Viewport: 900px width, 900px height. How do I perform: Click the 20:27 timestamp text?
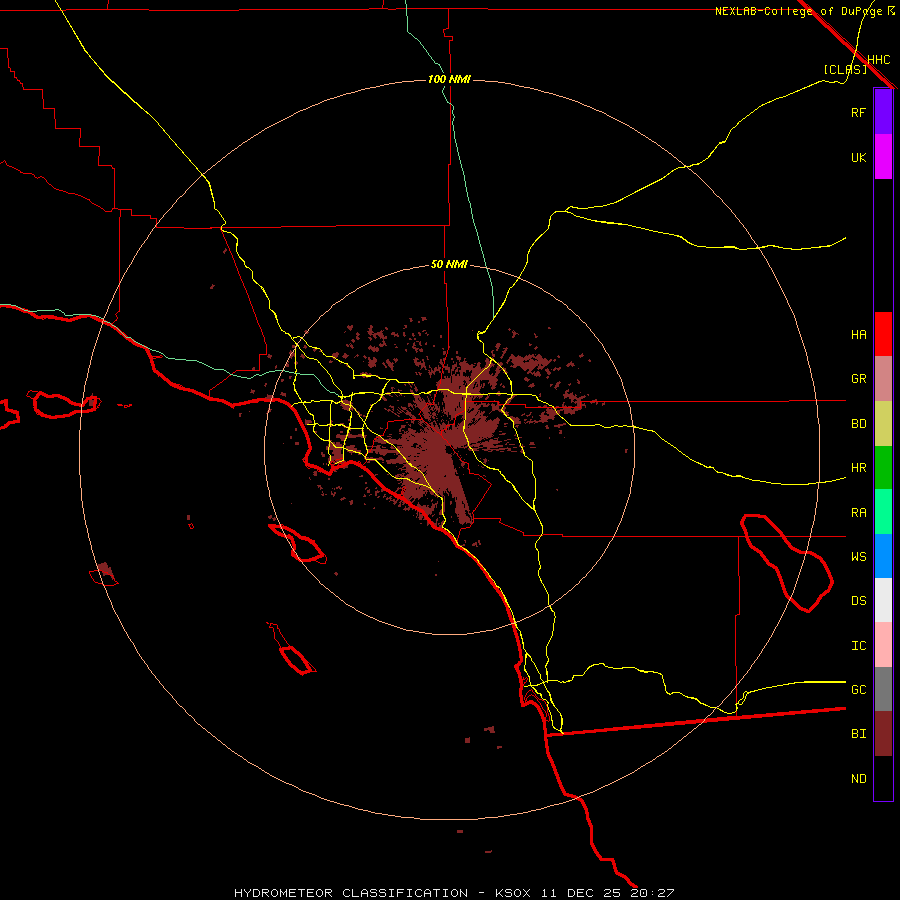coord(651,893)
